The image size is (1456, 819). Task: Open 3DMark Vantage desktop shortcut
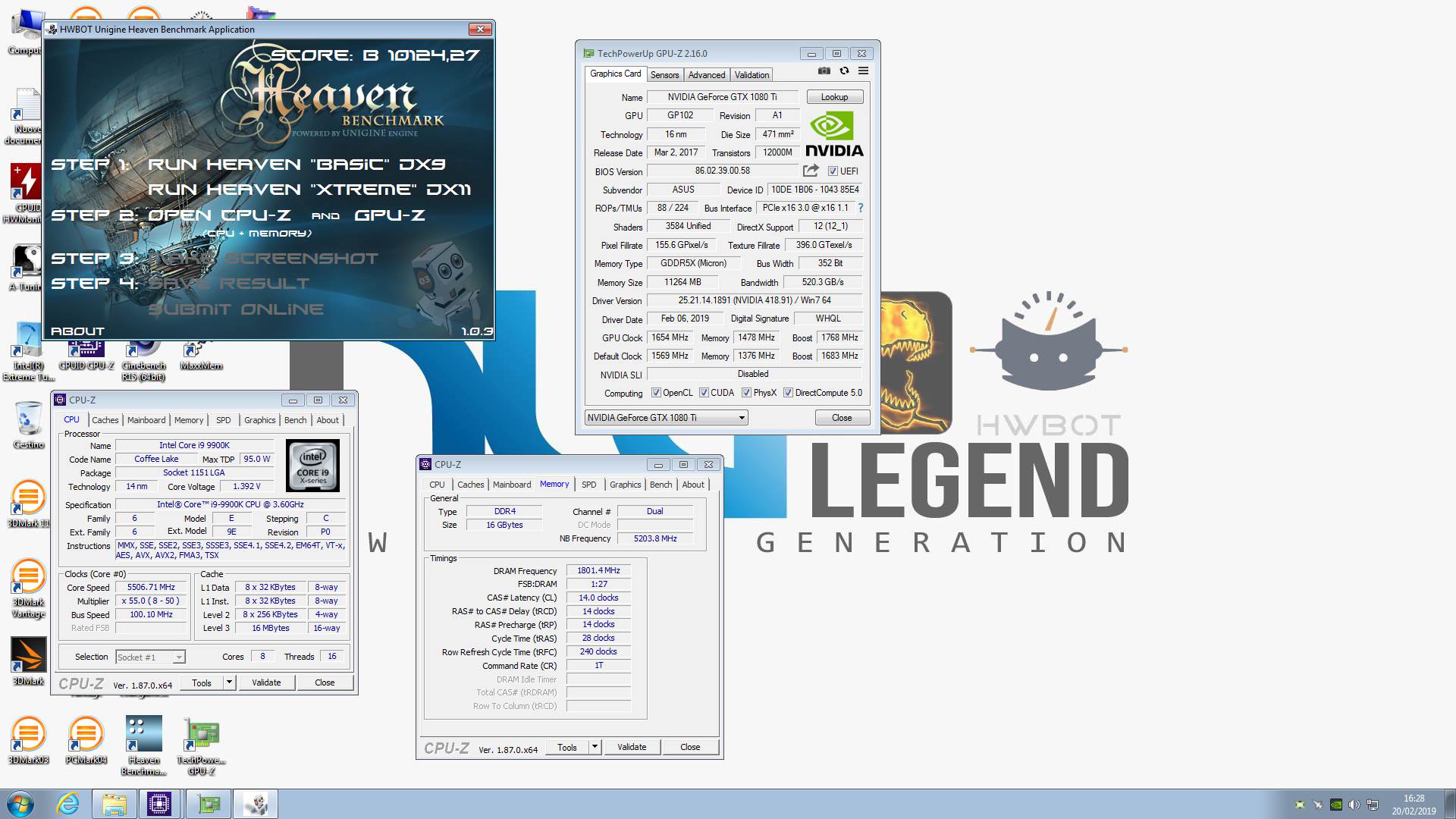tap(28, 589)
